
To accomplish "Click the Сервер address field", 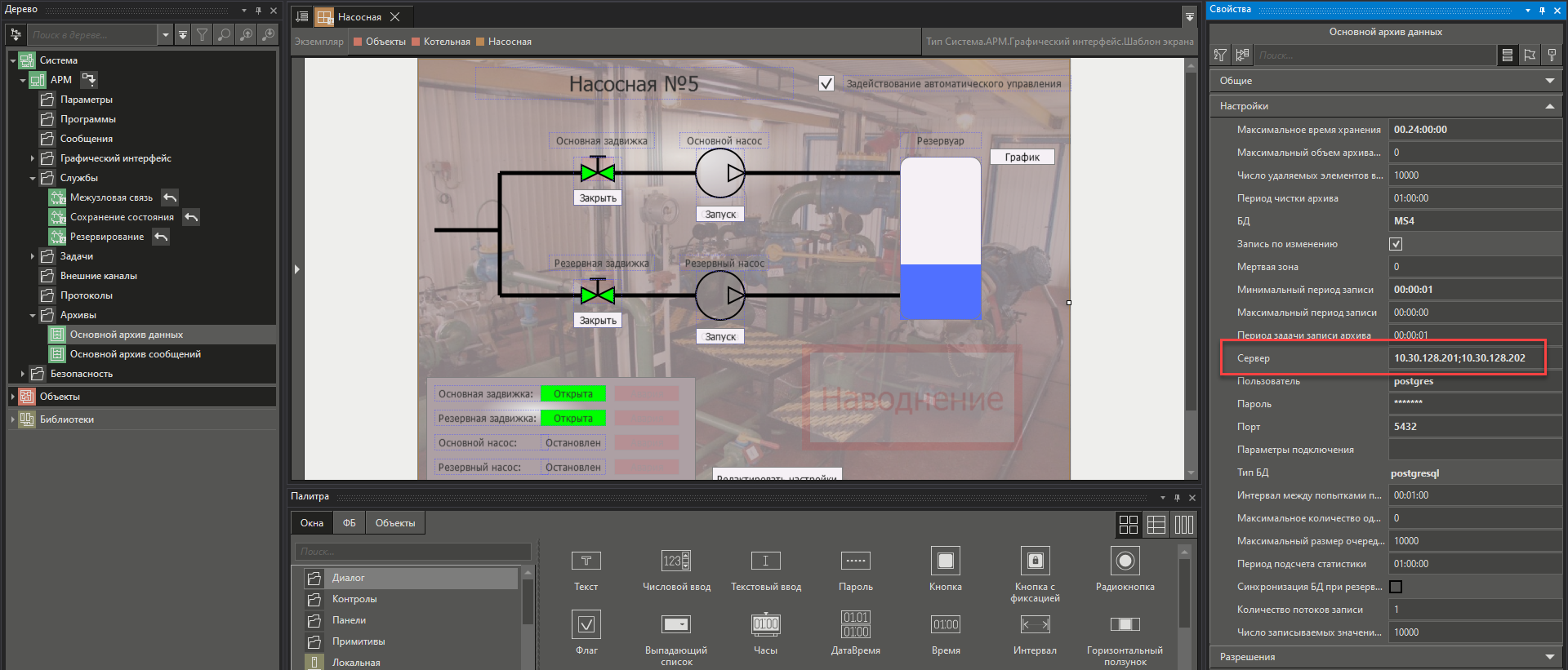I will [x=1465, y=358].
